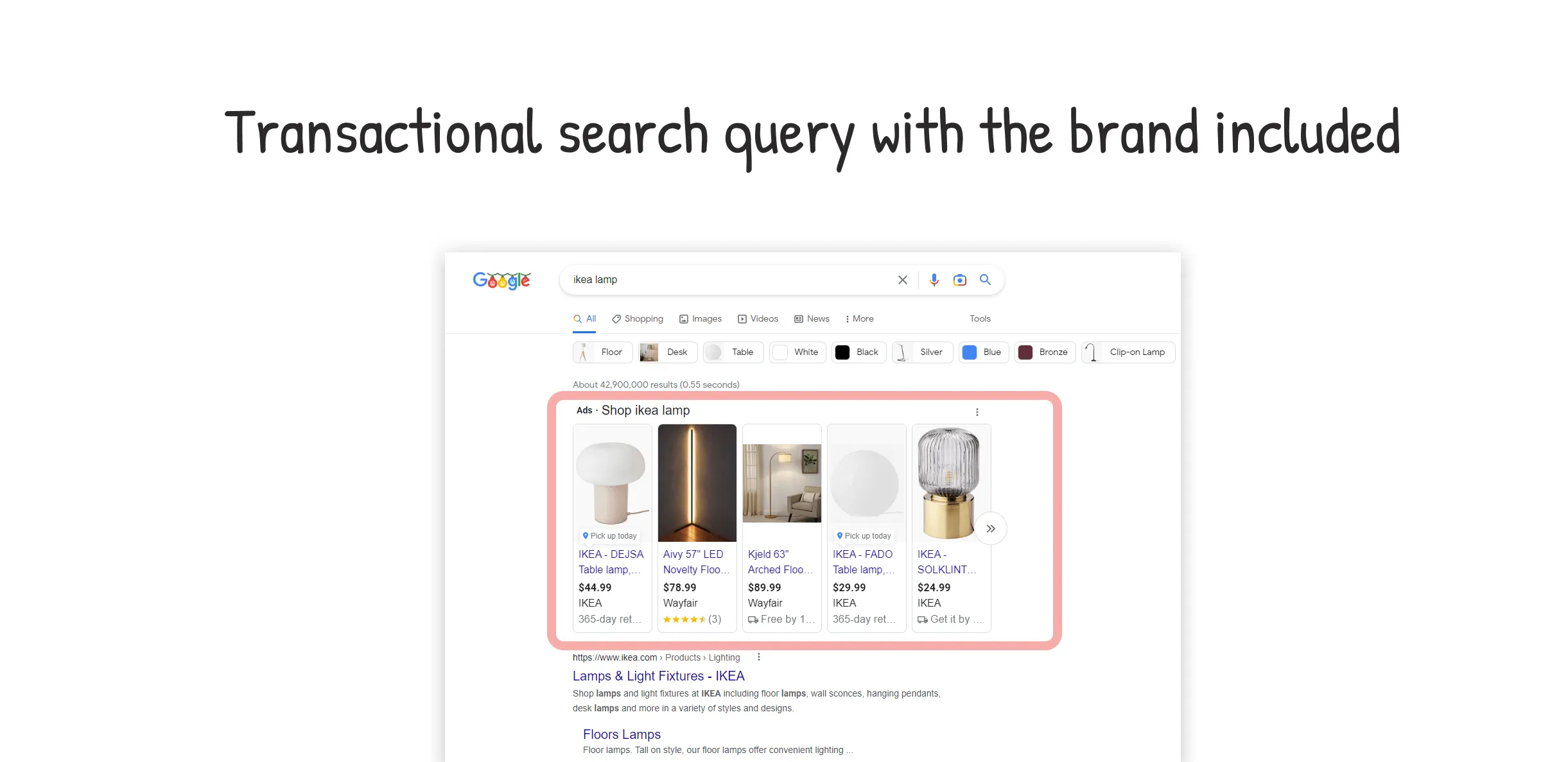The image size is (1568, 762).
Task: Click 'About 42,900,000 results' text
Action: (x=656, y=385)
